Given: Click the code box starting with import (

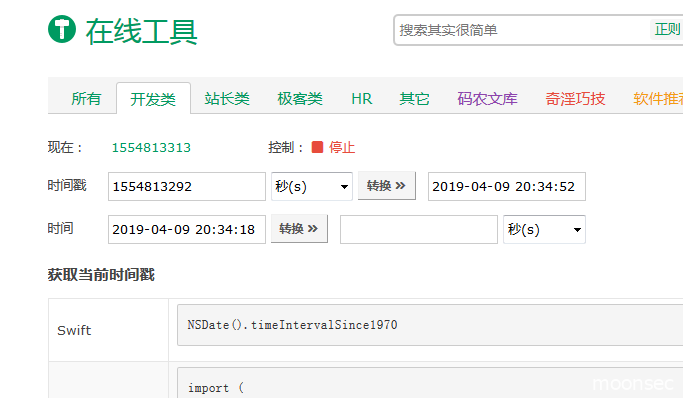Looking at the screenshot, I should pos(430,383).
